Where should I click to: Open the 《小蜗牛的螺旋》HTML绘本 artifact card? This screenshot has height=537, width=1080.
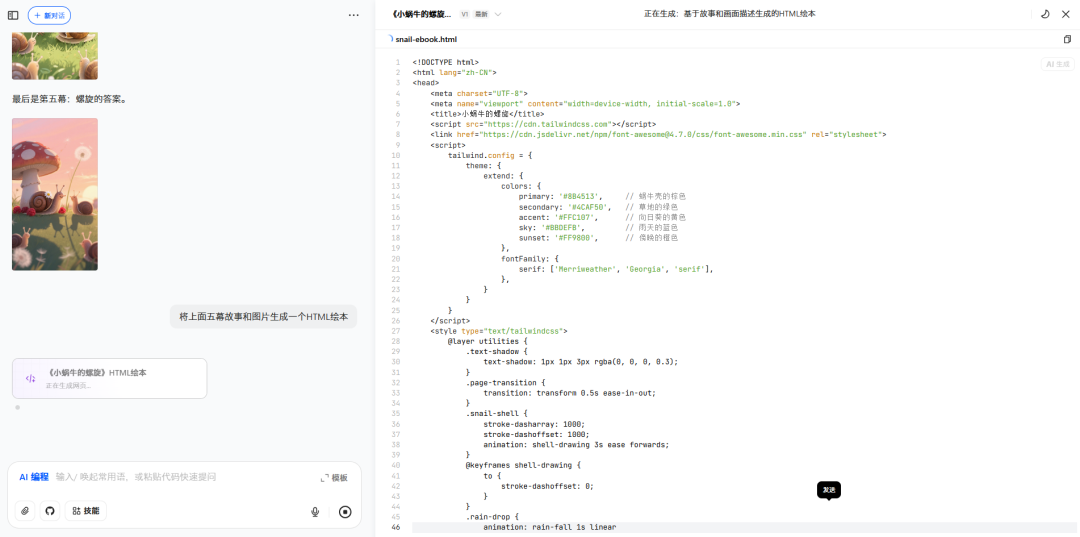click(x=110, y=379)
